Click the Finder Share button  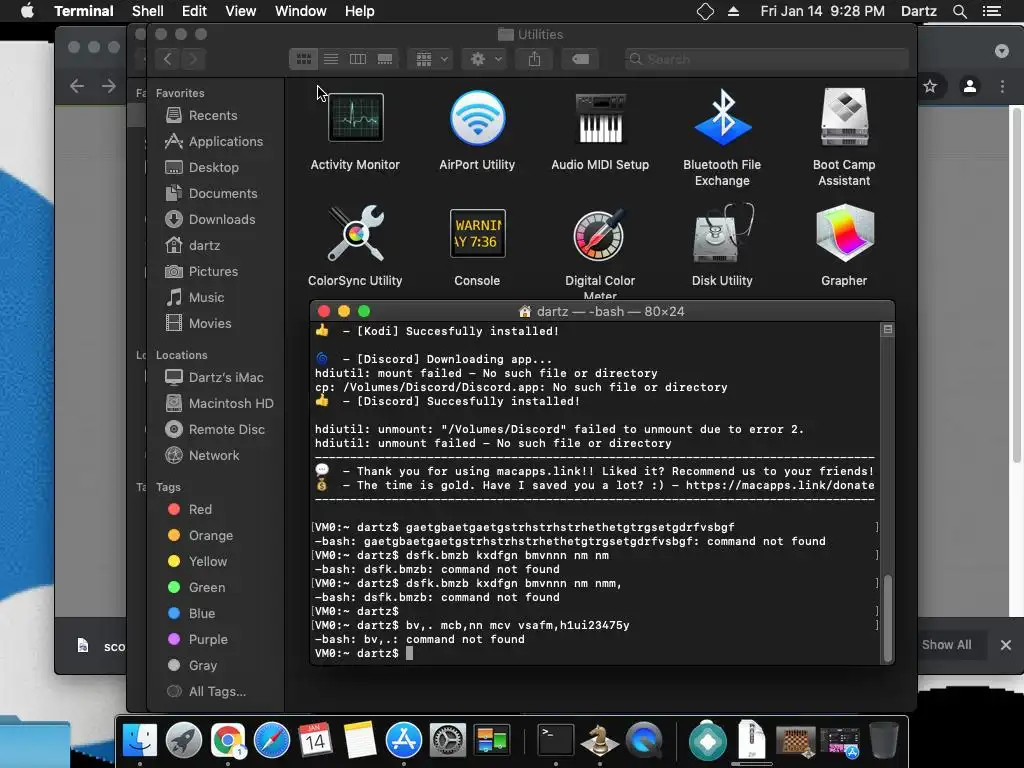pyautogui.click(x=534, y=59)
